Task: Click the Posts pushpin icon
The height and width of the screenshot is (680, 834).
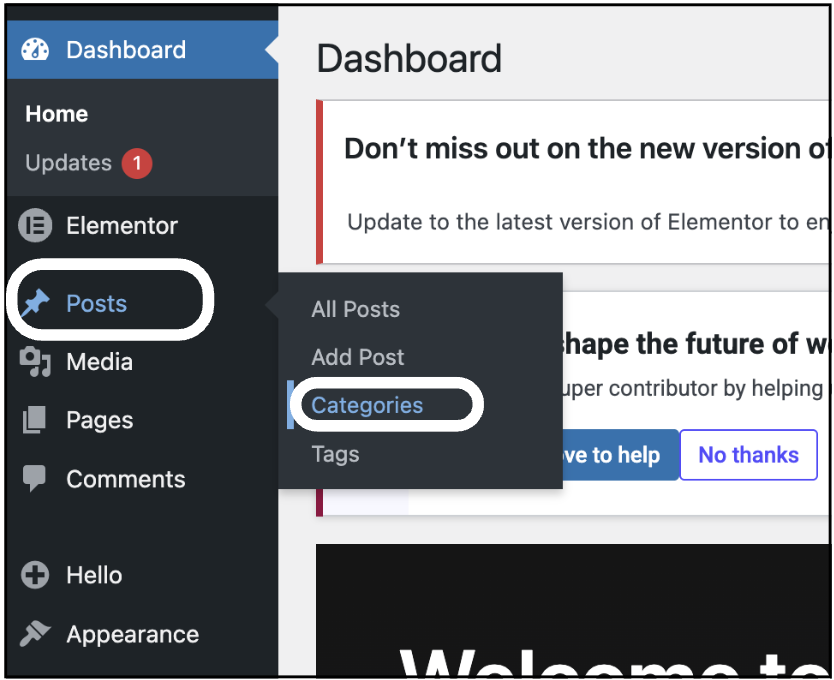Action: click(35, 303)
